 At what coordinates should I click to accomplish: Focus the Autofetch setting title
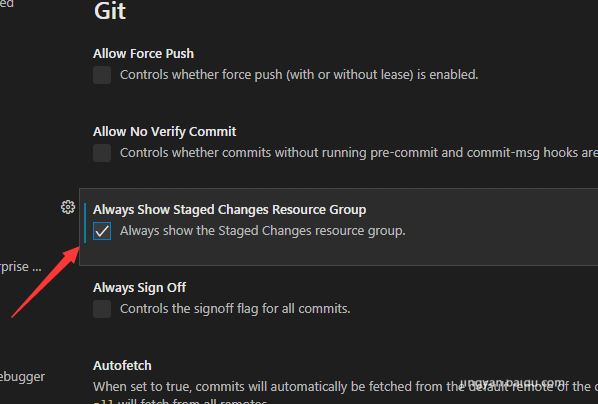point(122,366)
